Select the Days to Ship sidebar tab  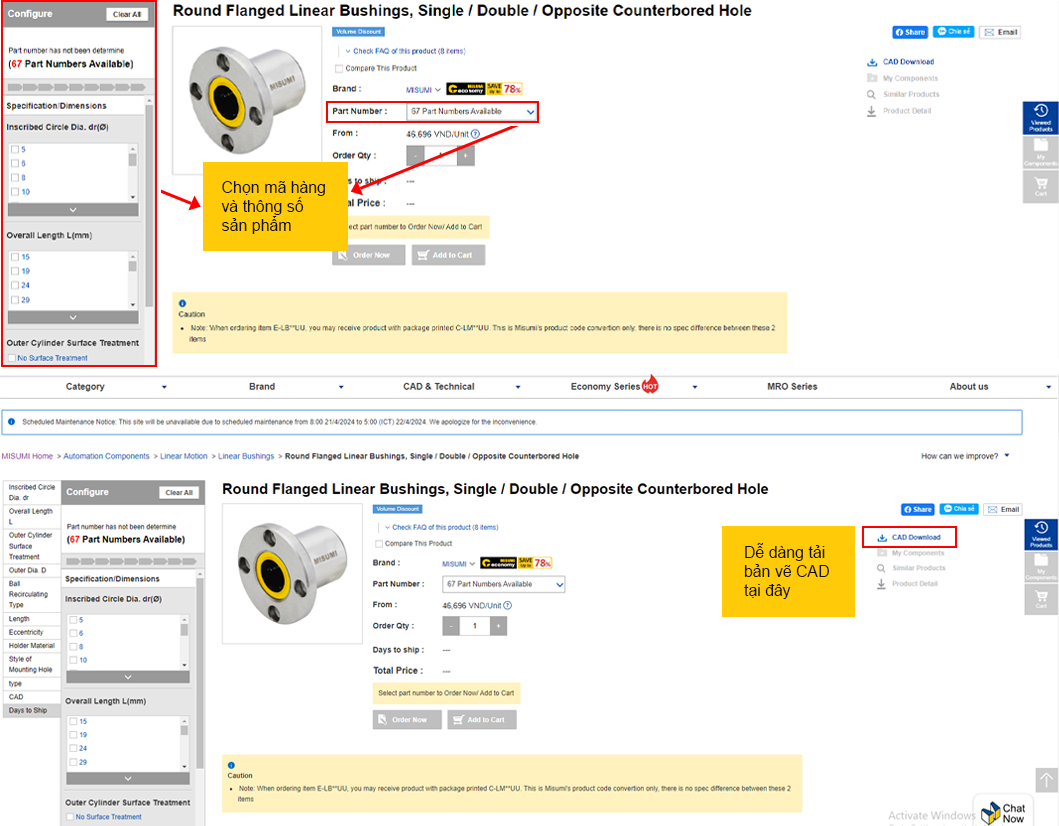tap(28, 710)
